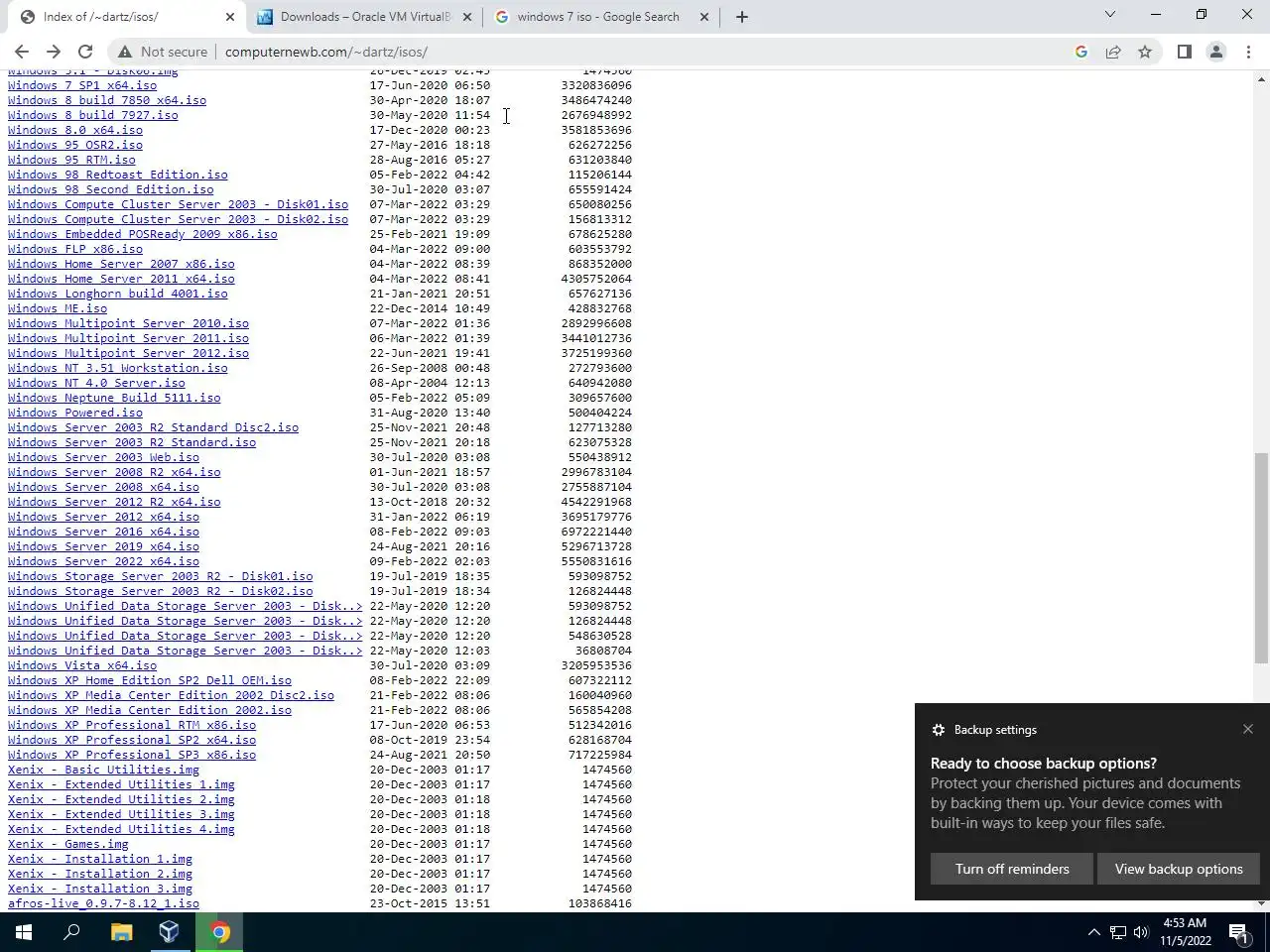Show hidden system tray icons
This screenshot has height=952, width=1270.
(1093, 932)
